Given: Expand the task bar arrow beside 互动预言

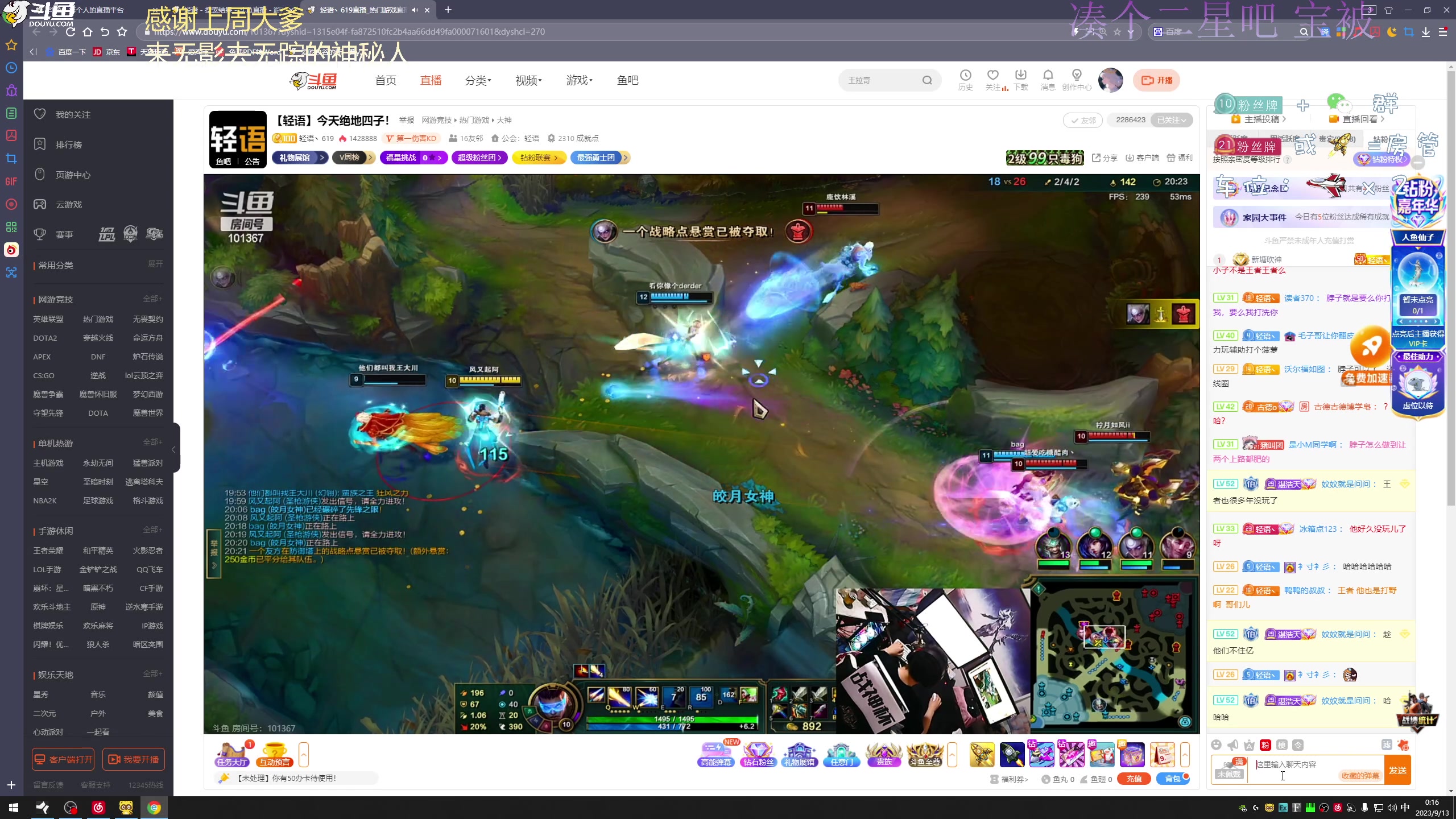Looking at the screenshot, I should (x=304, y=755).
